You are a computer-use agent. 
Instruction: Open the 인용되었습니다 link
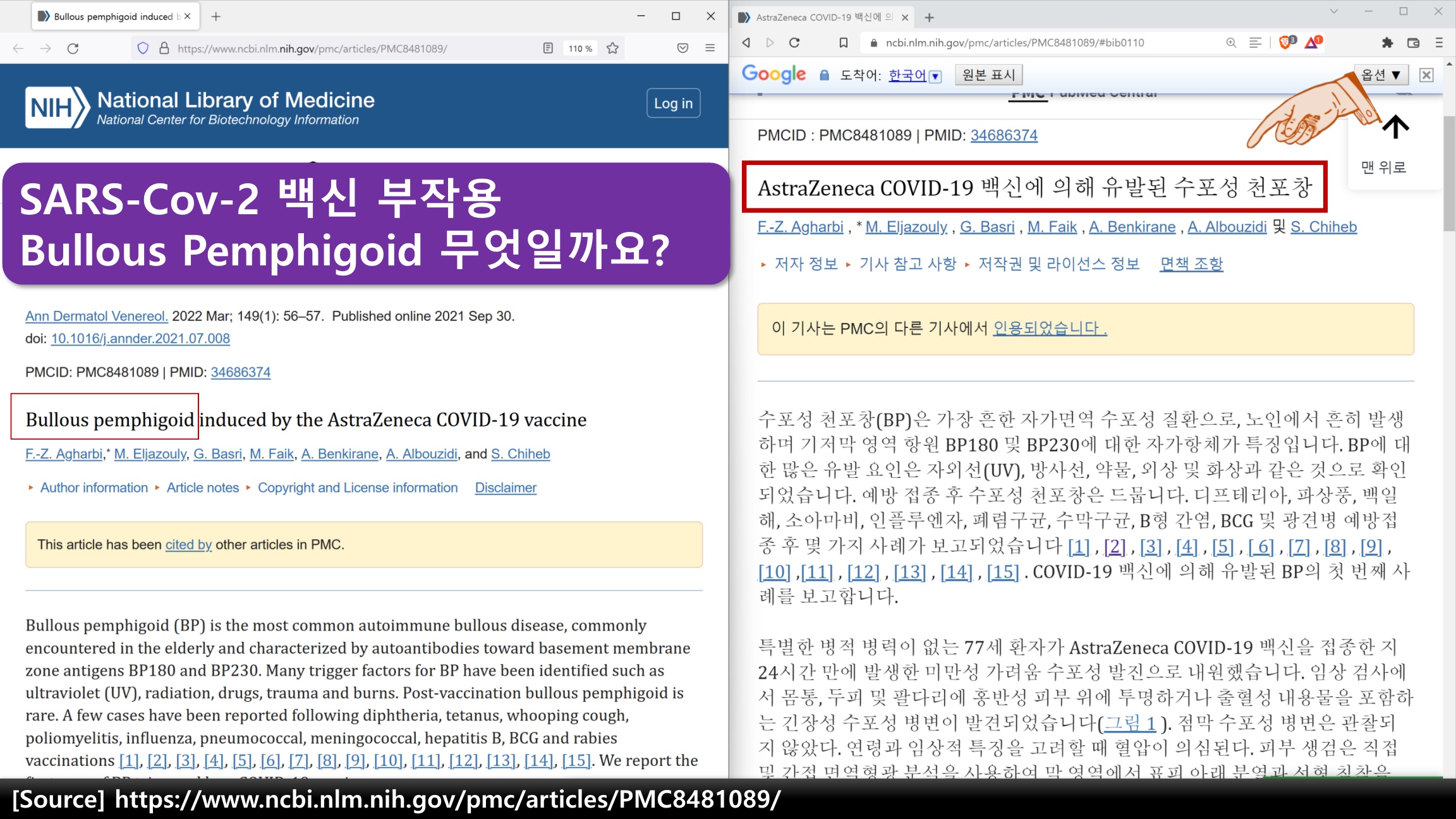(x=1050, y=329)
